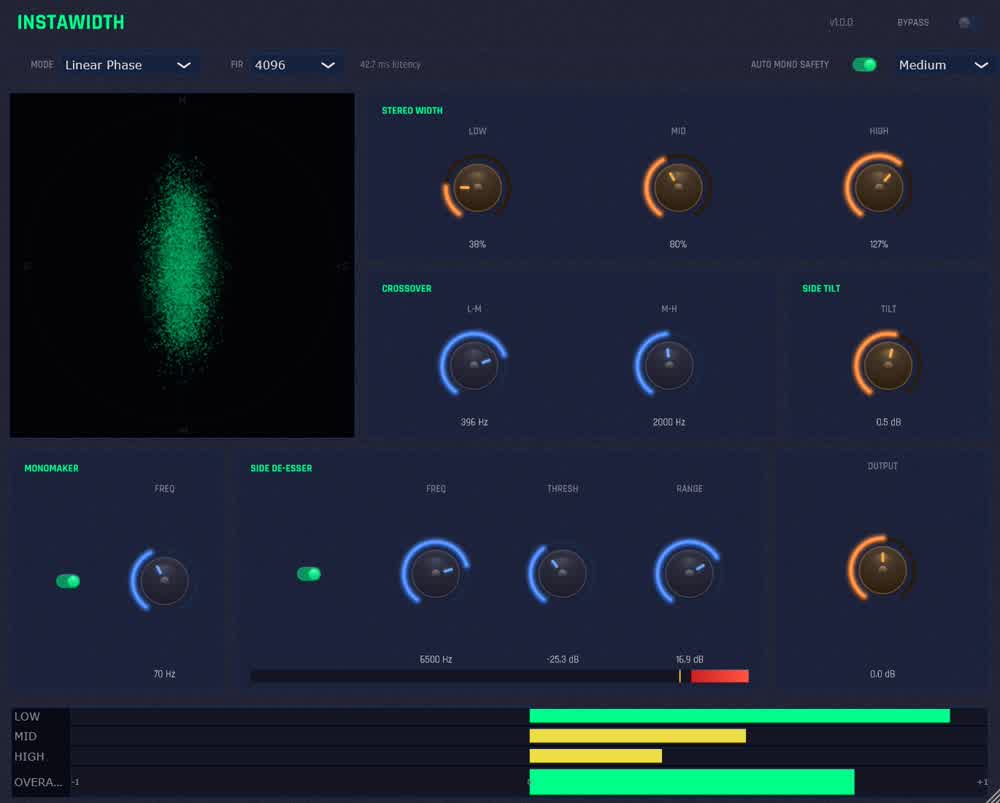Click the De-Esser Thresh knob
The height and width of the screenshot is (803, 1000).
pyautogui.click(x=562, y=572)
